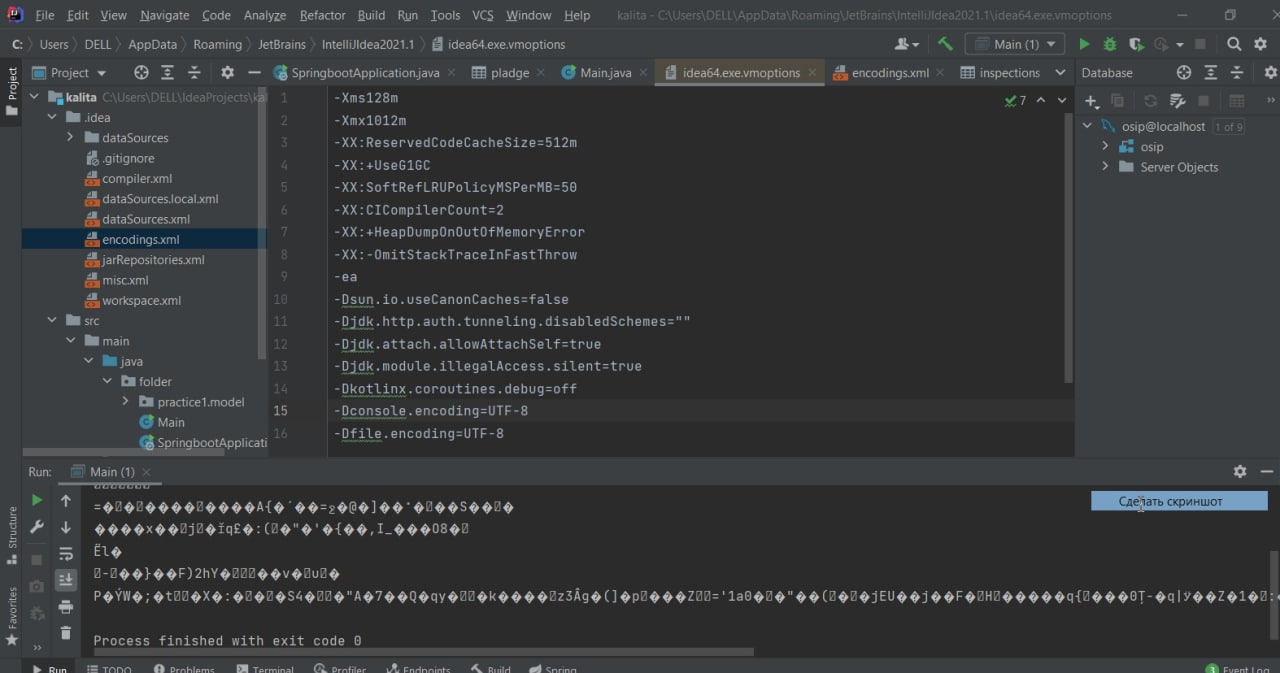Go to next highlighted problem arrow

pyautogui.click(x=1062, y=100)
